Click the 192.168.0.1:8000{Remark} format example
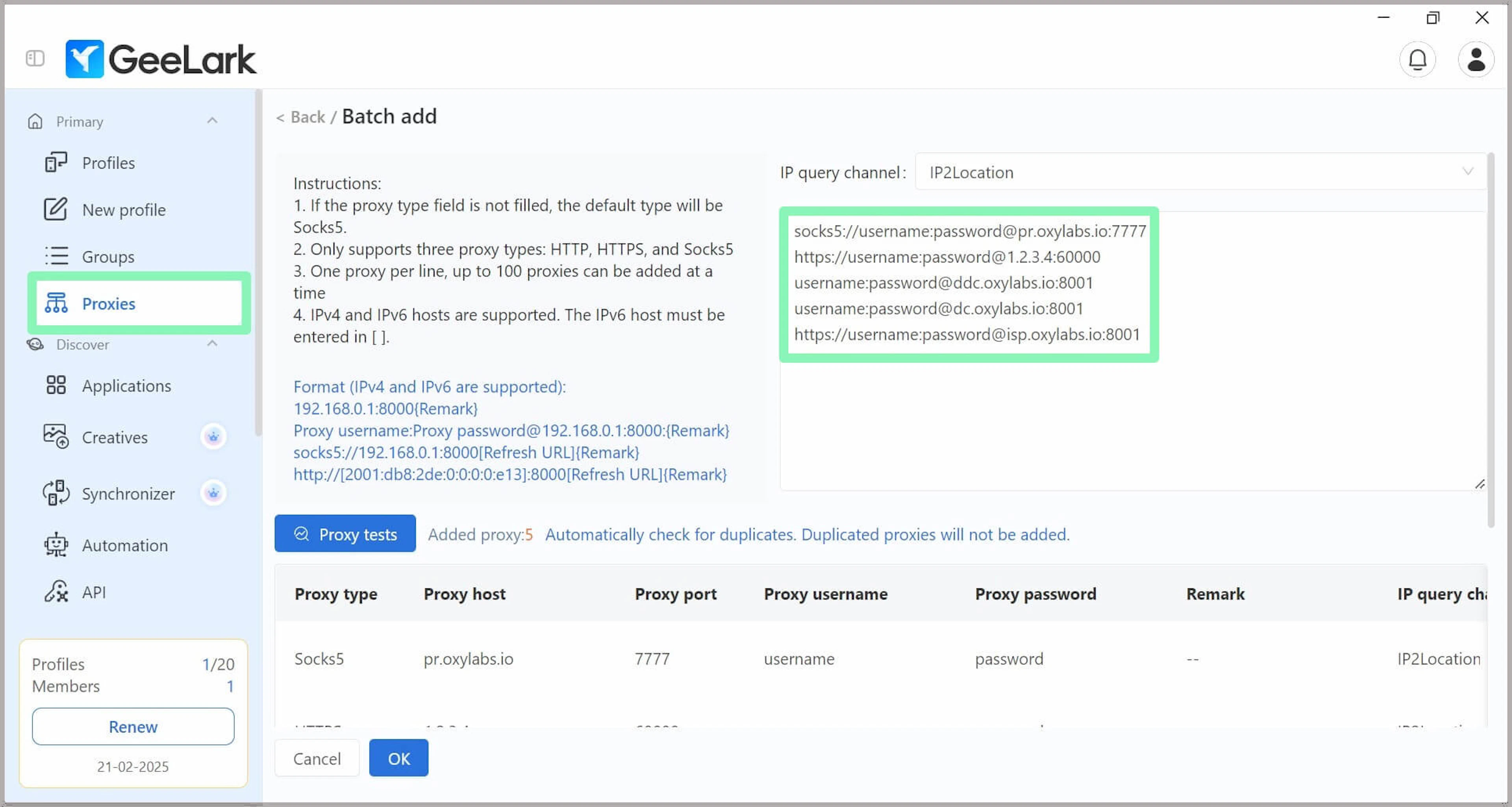The width and height of the screenshot is (1512, 807). pyautogui.click(x=385, y=409)
